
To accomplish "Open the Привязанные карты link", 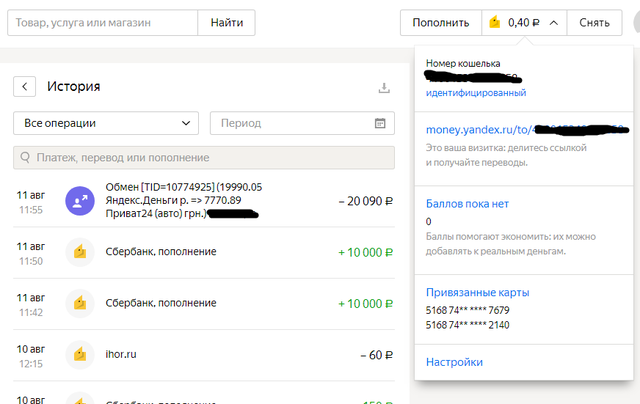I will tap(478, 293).
